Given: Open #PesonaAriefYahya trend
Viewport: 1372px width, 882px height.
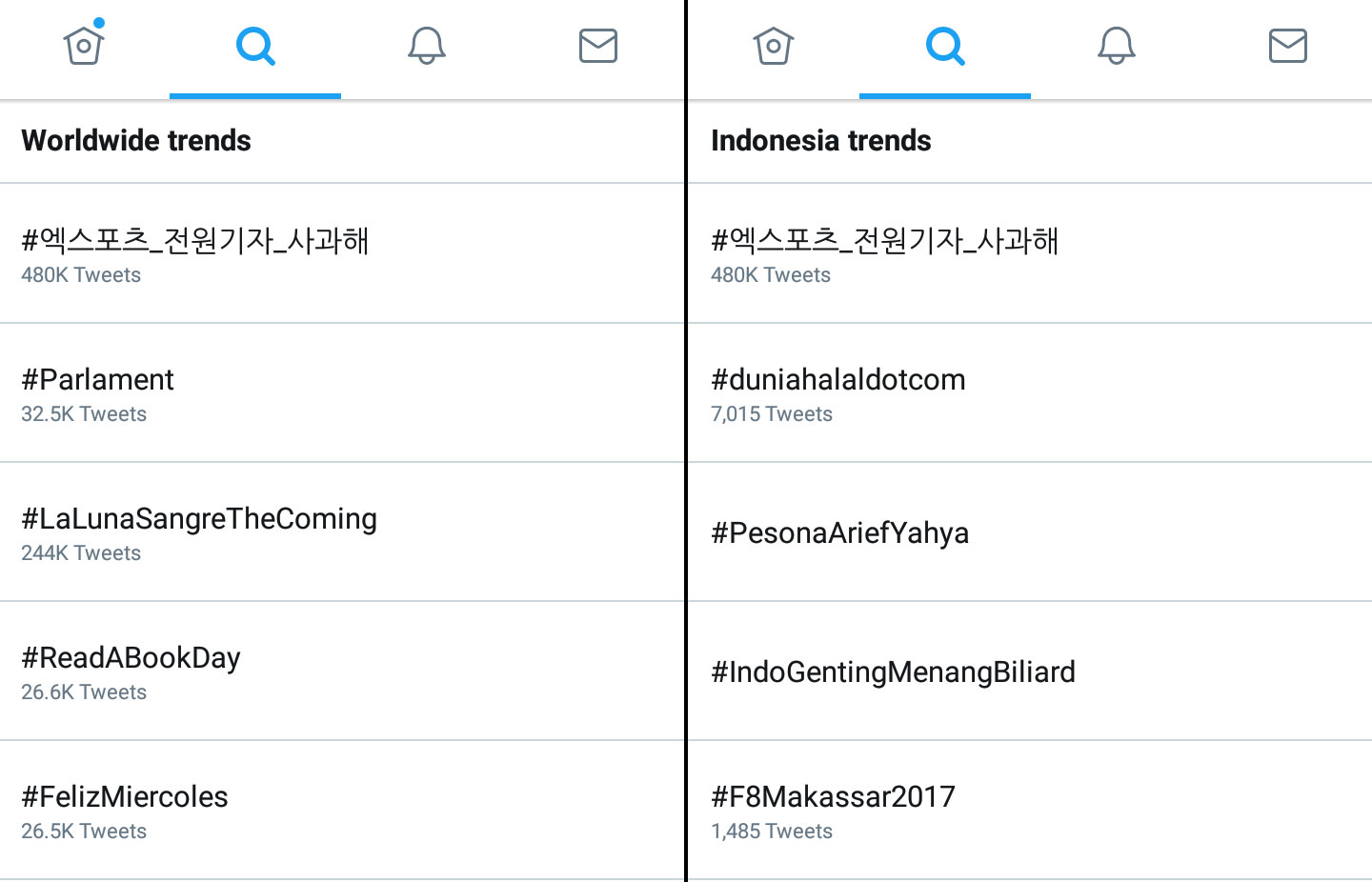Looking at the screenshot, I should point(1030,532).
